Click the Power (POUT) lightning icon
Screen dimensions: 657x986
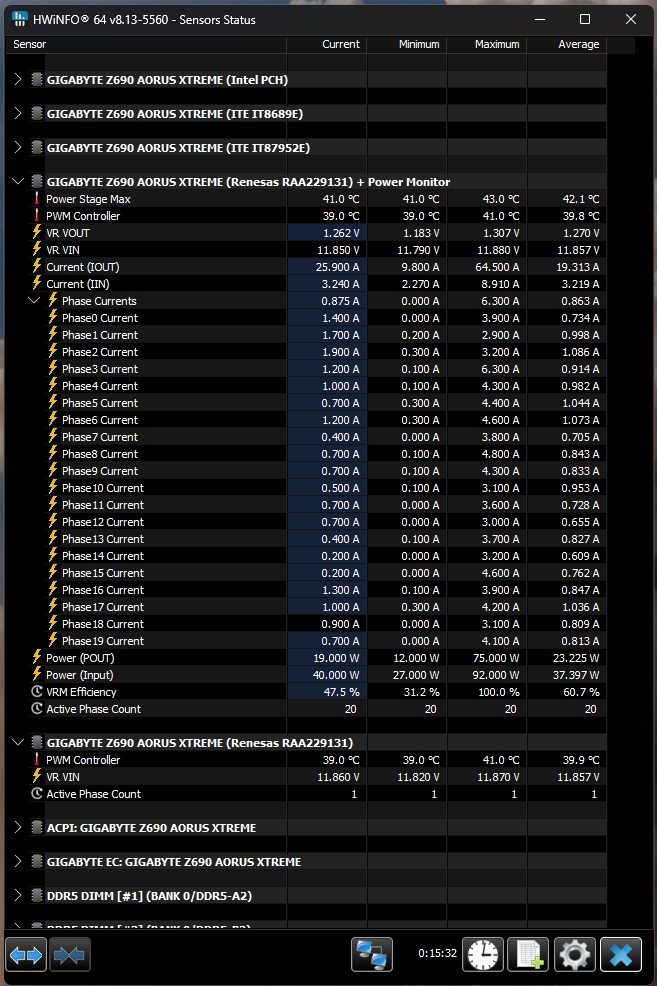(x=36, y=658)
